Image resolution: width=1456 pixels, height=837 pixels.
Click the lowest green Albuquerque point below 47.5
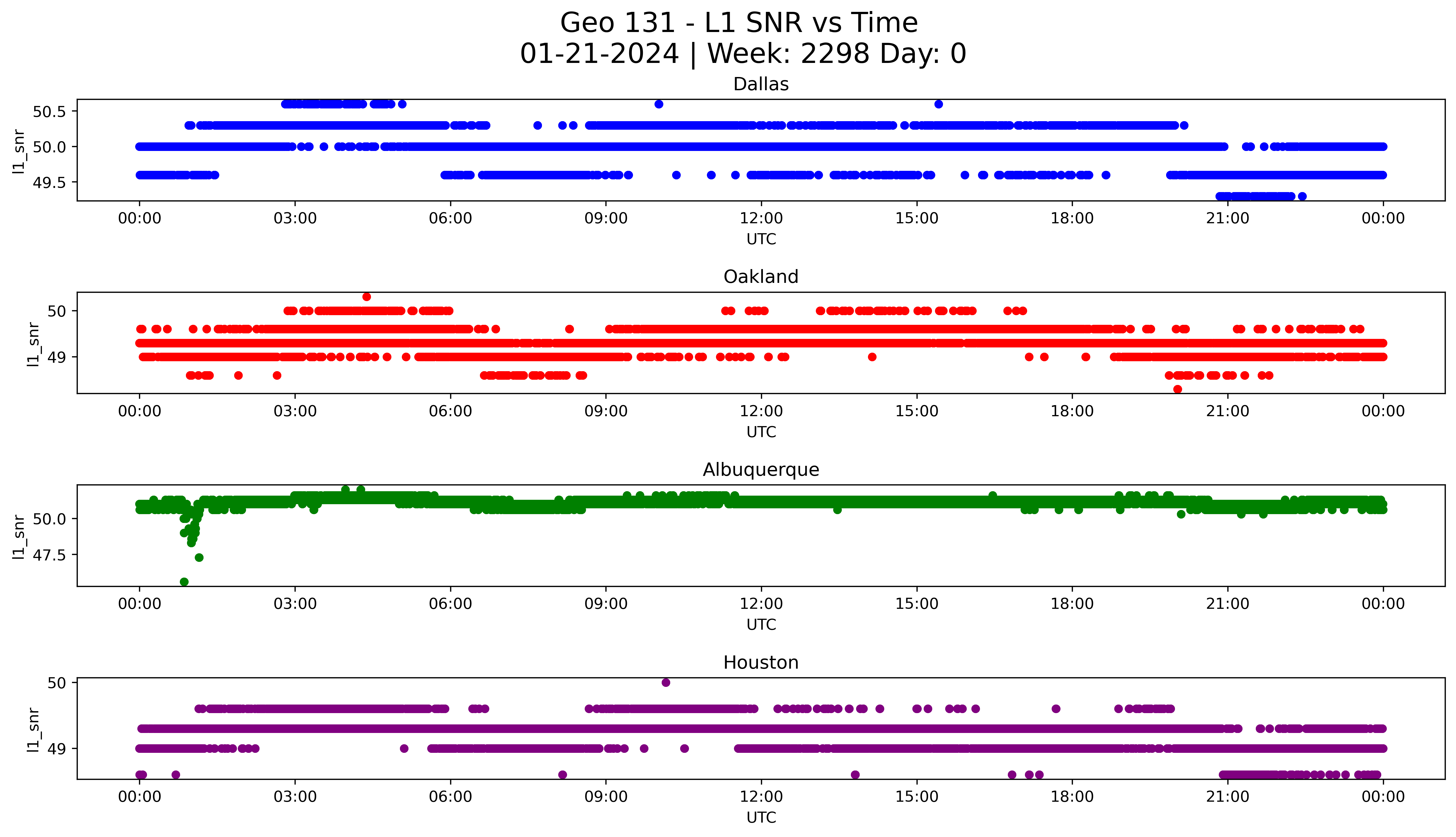(184, 582)
